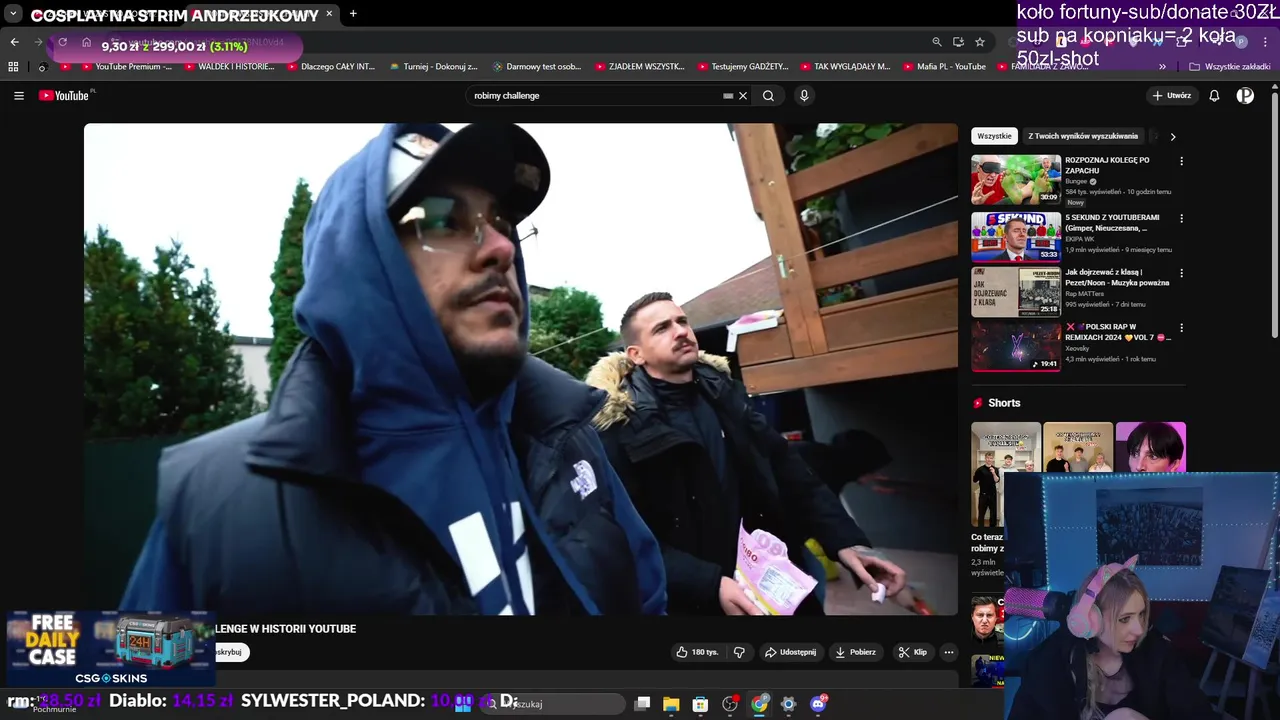Open the Rap MATTers channel link
Image resolution: width=1280 pixels, height=720 pixels.
click(1085, 294)
